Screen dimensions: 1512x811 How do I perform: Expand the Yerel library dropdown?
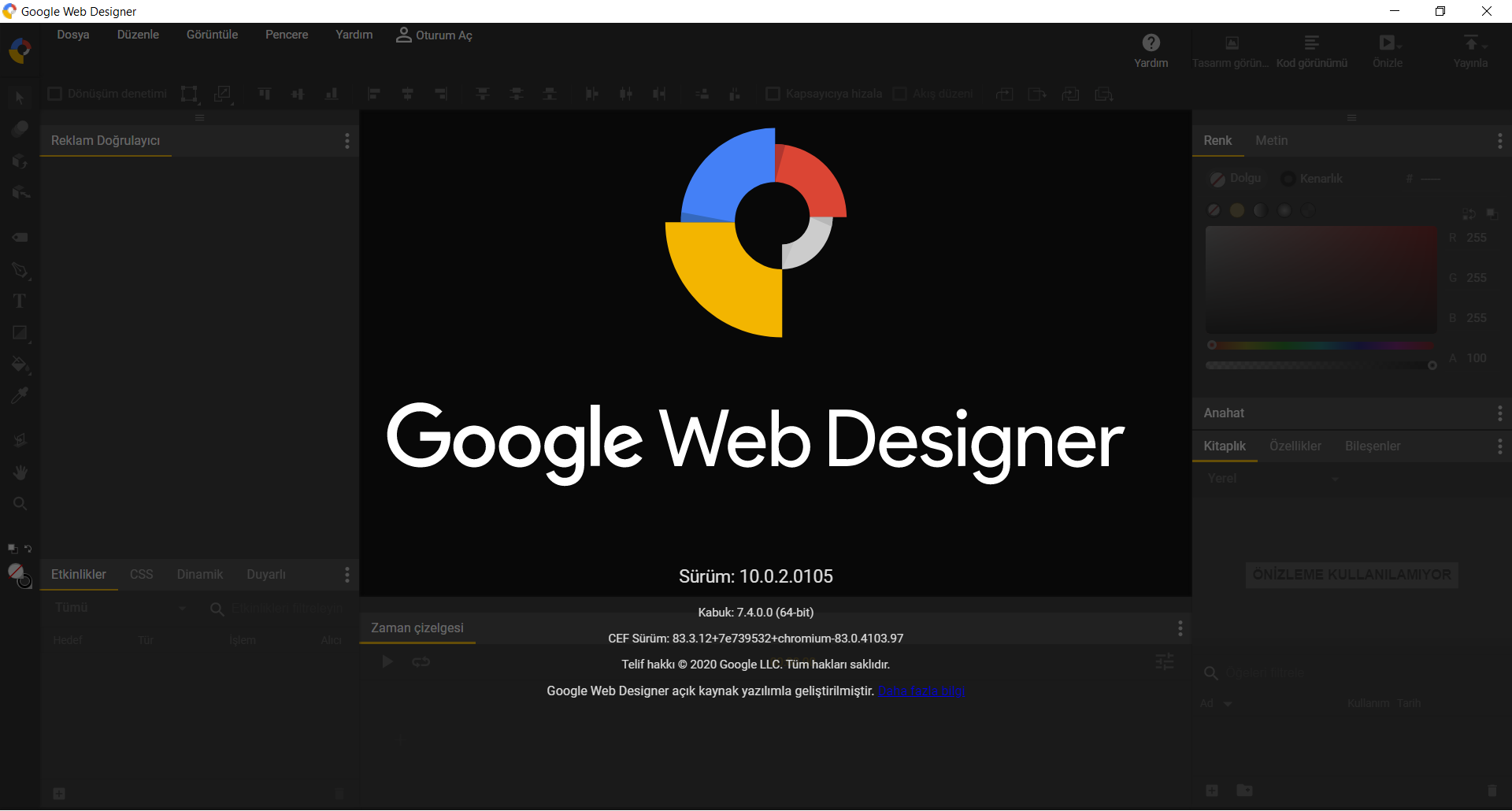click(1272, 479)
